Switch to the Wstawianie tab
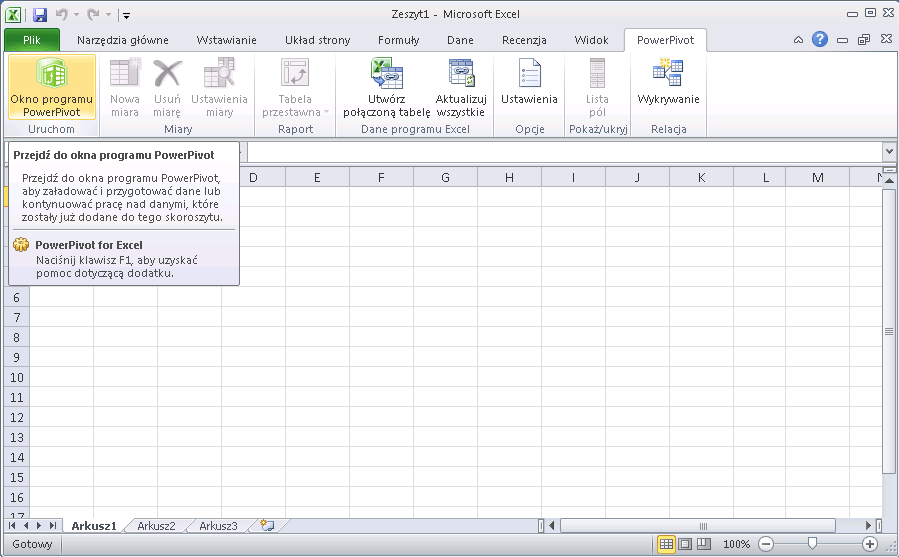This screenshot has height=557, width=899. (226, 40)
